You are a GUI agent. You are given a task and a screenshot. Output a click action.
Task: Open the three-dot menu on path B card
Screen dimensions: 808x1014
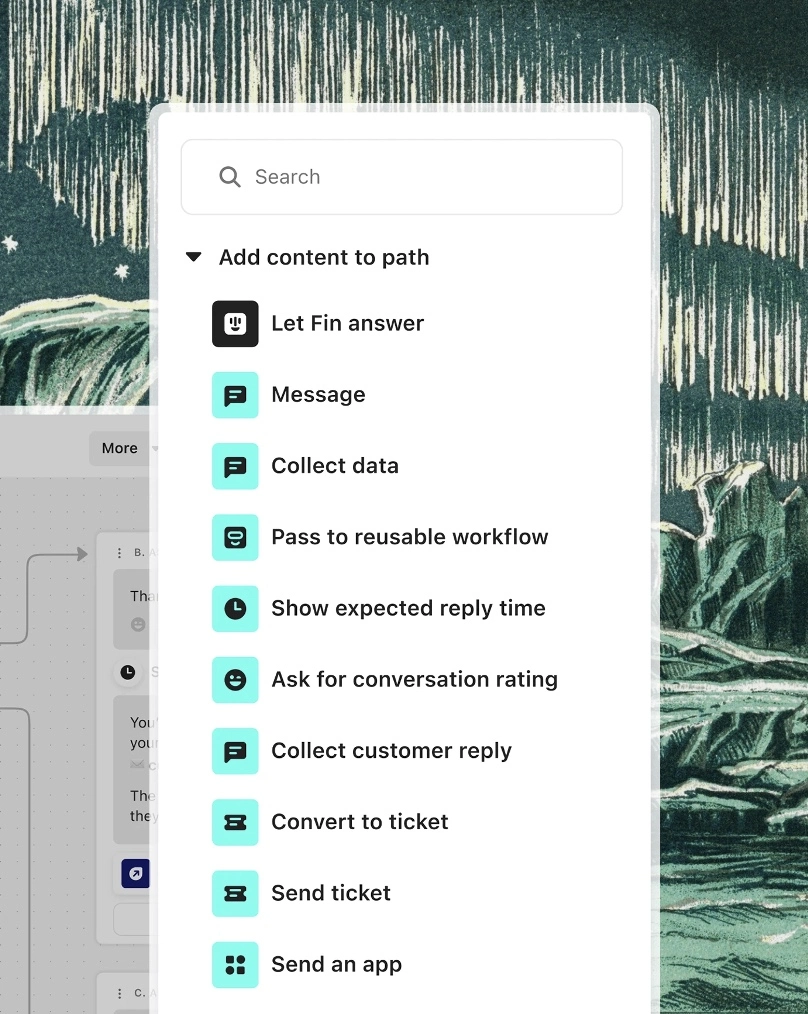pyautogui.click(x=120, y=552)
